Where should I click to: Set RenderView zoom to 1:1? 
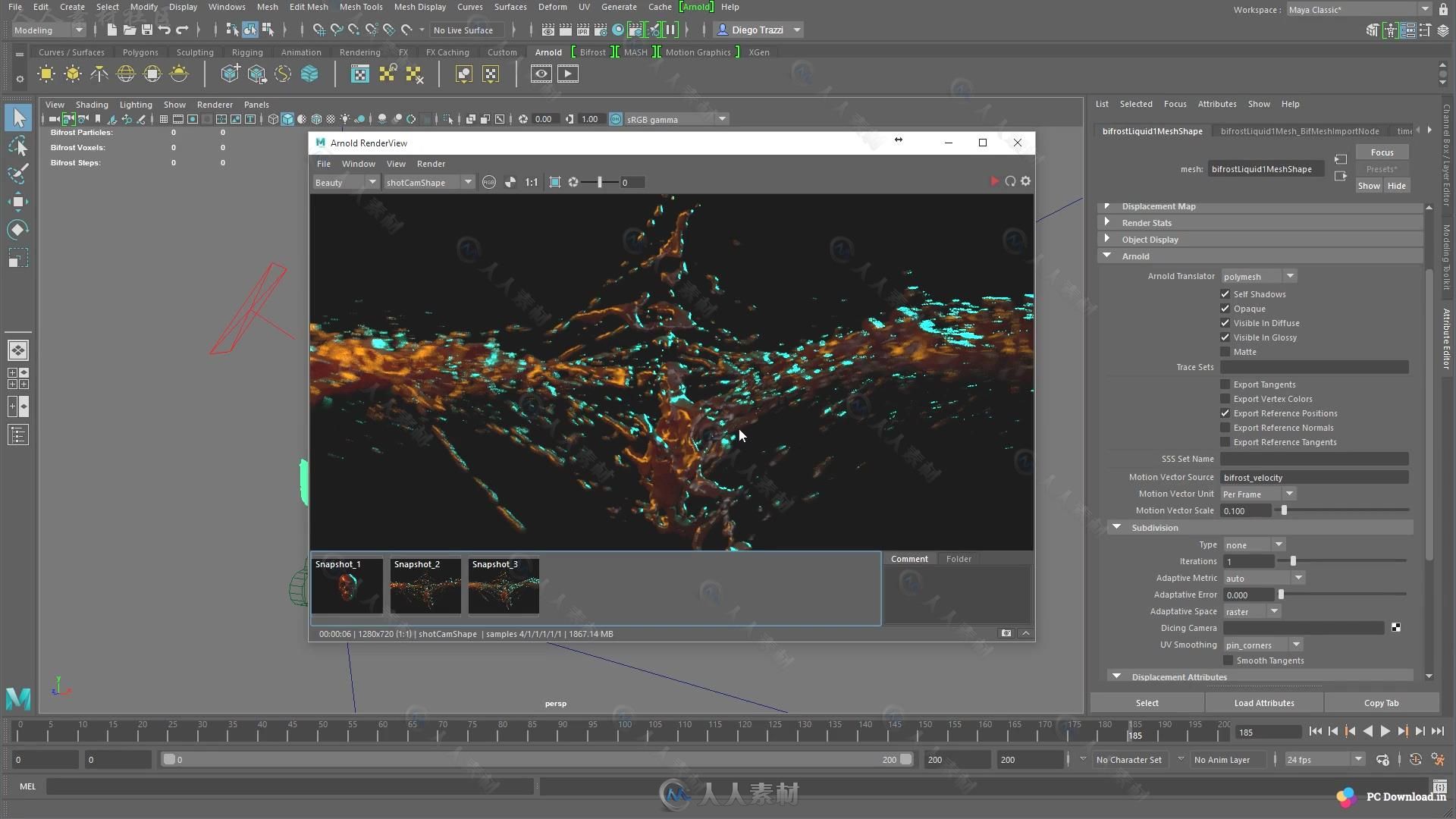(531, 182)
